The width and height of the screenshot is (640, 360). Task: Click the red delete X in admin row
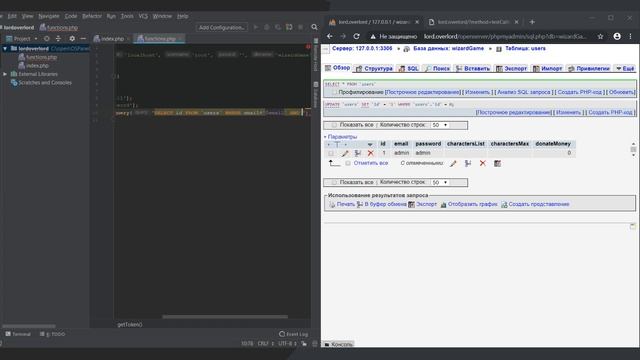tap(371, 153)
